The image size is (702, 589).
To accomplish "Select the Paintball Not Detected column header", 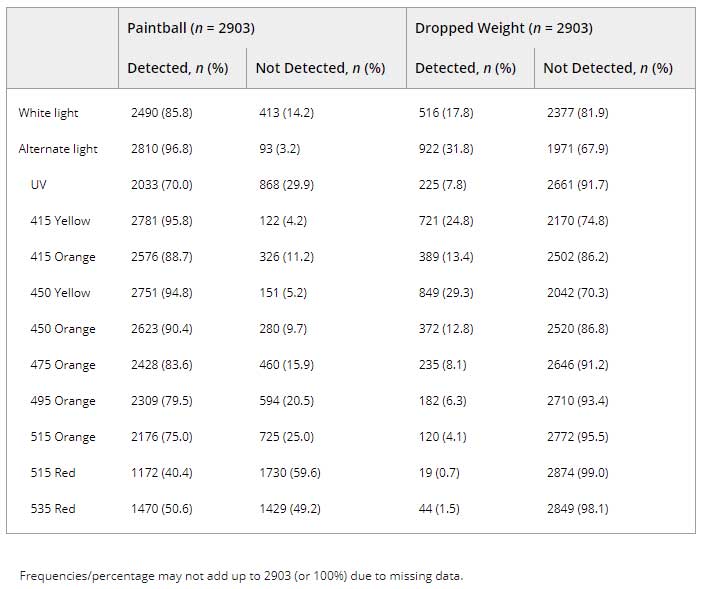I will [x=320, y=68].
